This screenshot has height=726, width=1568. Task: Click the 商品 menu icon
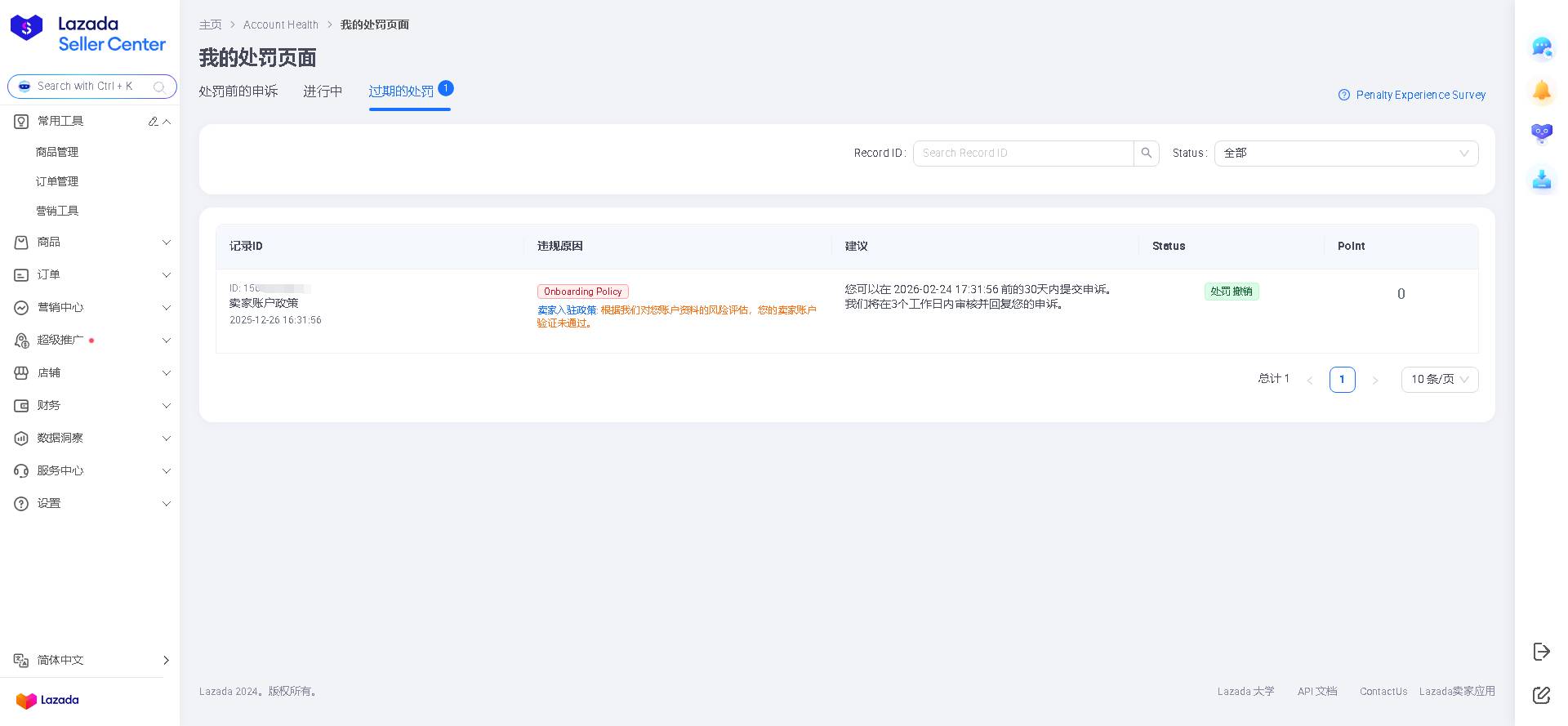[21, 242]
